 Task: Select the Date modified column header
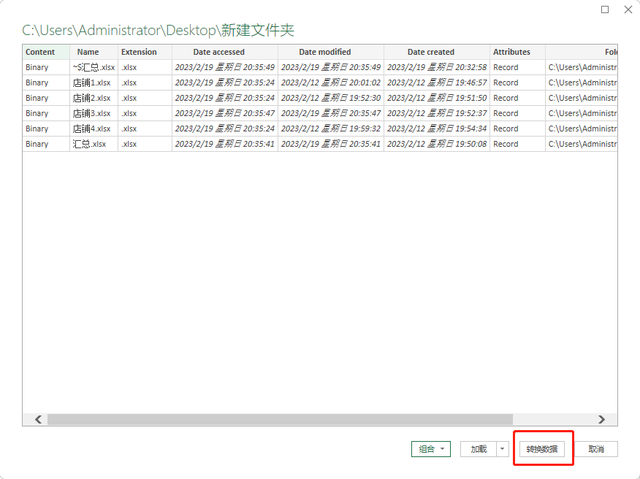tap(331, 52)
